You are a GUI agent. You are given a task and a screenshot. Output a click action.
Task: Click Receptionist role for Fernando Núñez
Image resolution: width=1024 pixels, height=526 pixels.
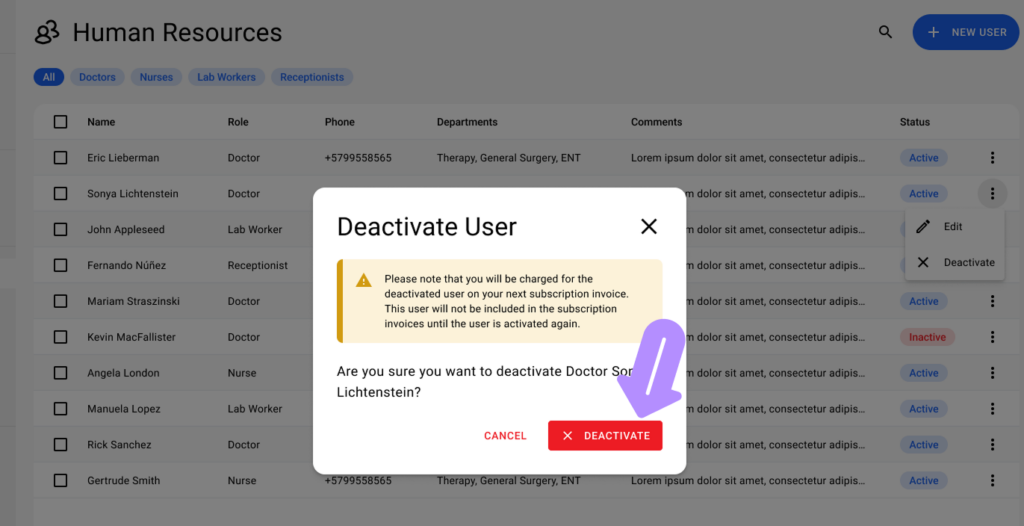pyautogui.click(x=257, y=266)
